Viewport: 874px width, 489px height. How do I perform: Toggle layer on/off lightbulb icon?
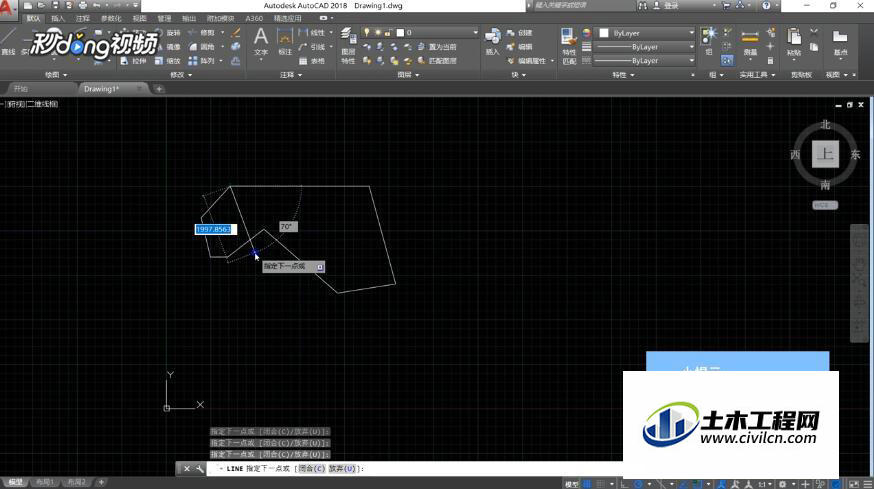click(366, 33)
